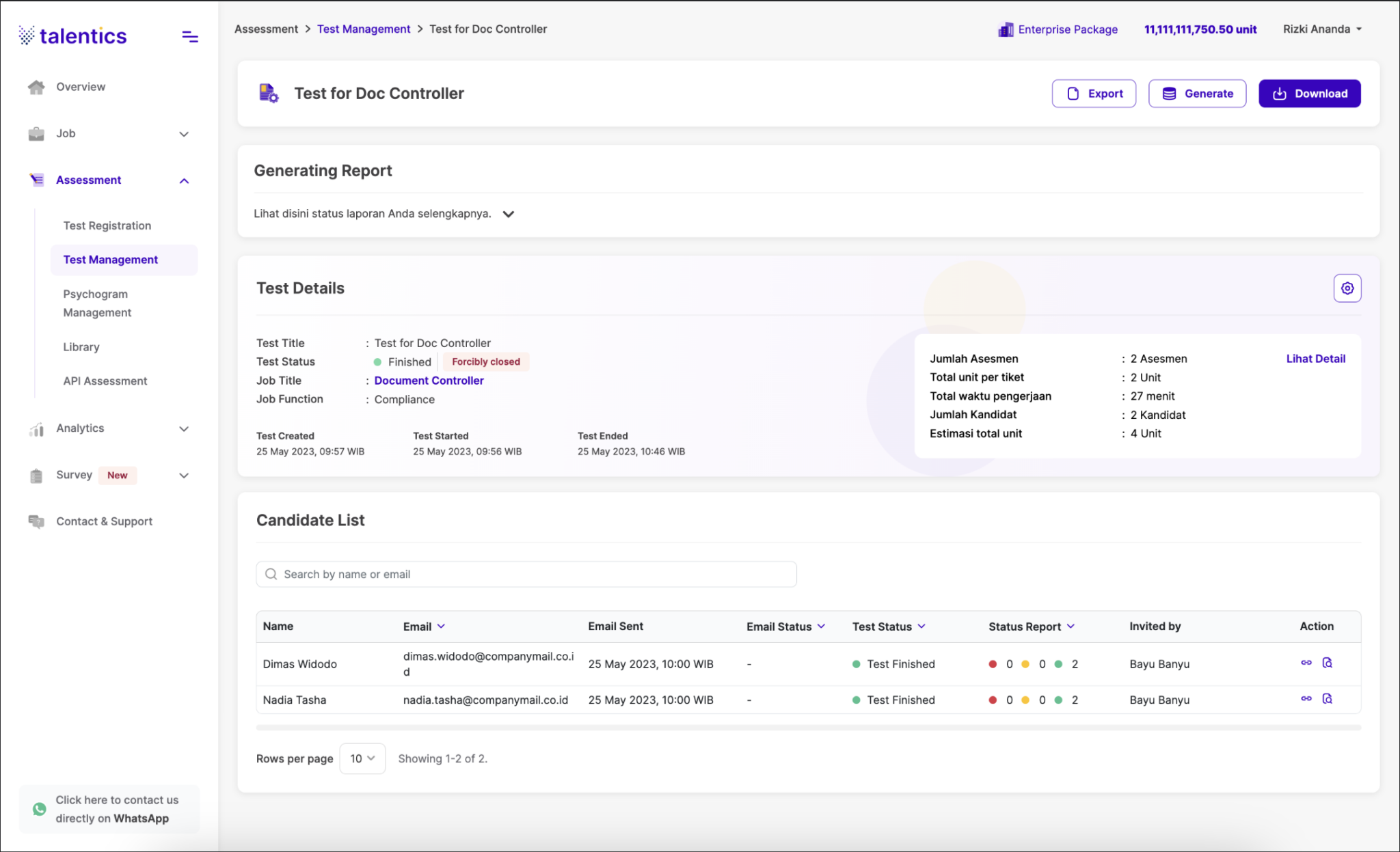Open Psychogram Management sidebar item
The image size is (1400, 852).
tap(97, 303)
